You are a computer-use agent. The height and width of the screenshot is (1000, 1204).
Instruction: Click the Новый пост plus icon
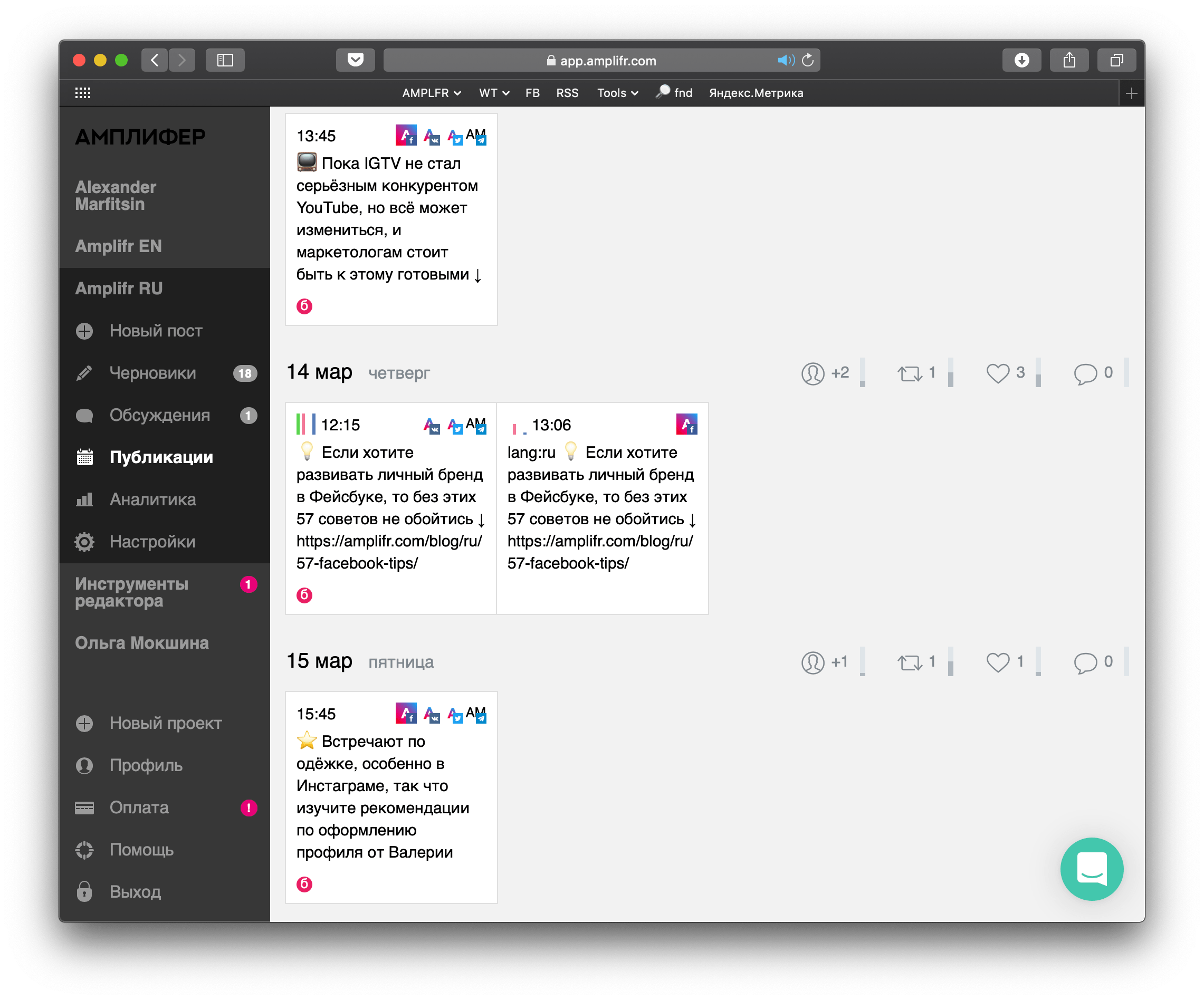tap(84, 331)
